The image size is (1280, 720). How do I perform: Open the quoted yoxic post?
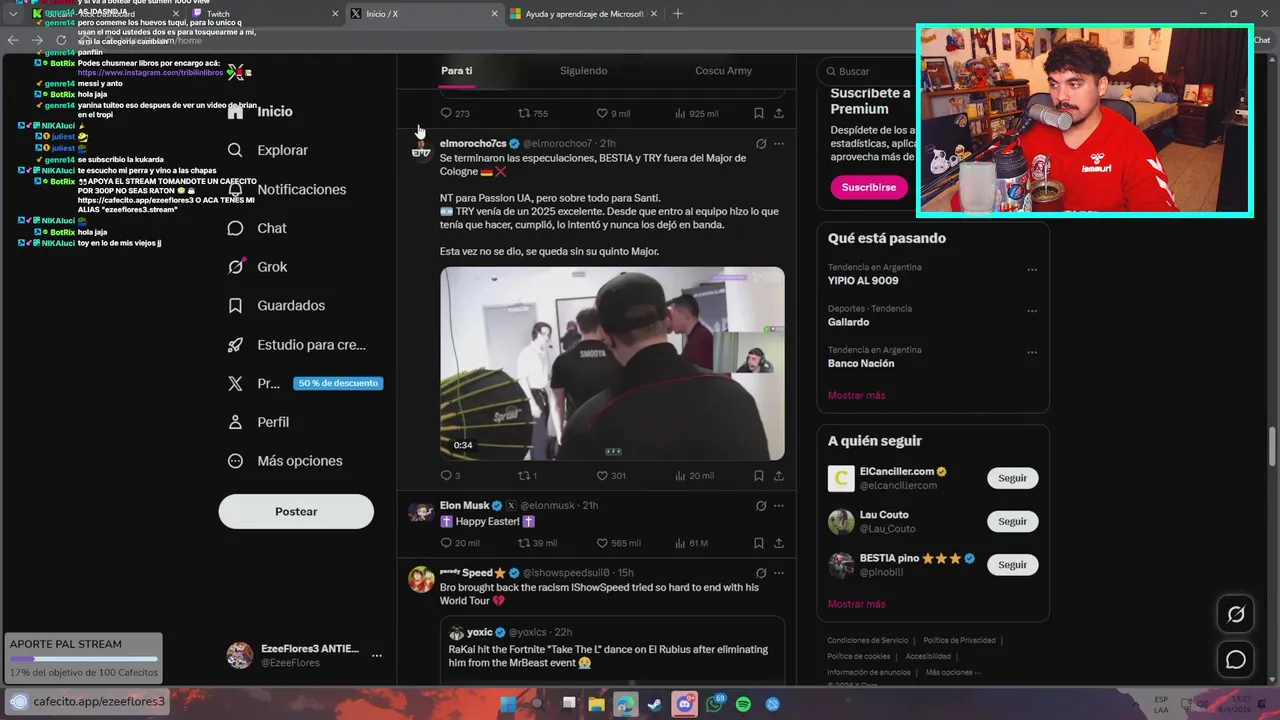(612, 651)
